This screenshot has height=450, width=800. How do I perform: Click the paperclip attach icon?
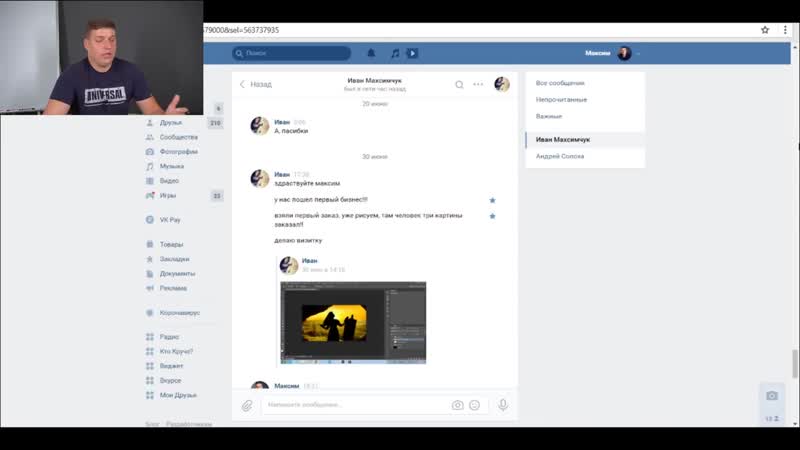247,405
